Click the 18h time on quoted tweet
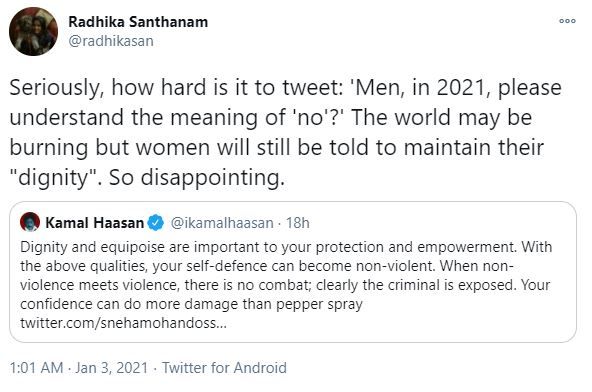This screenshot has width=592, height=392. pyautogui.click(x=298, y=223)
